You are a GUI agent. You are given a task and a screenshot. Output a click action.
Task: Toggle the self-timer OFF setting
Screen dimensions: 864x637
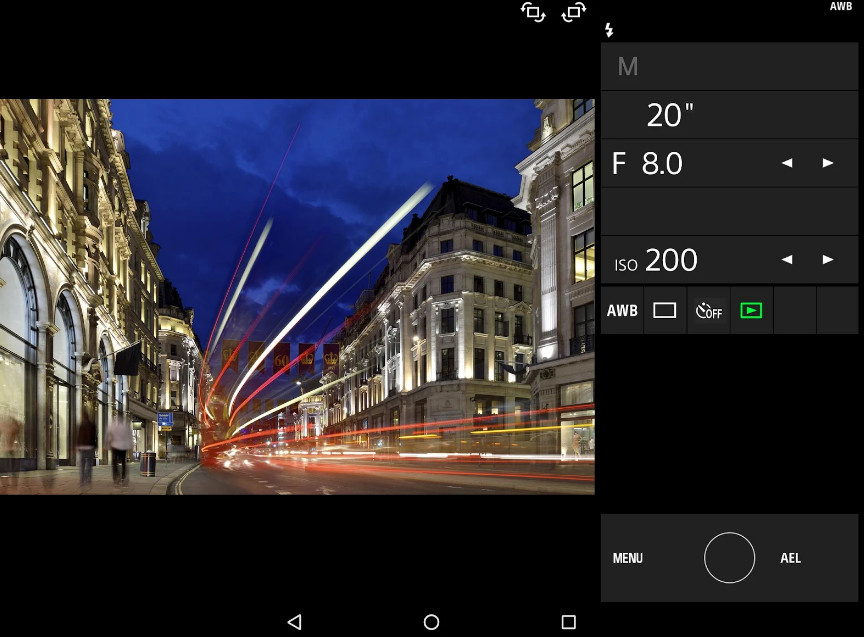tap(708, 311)
